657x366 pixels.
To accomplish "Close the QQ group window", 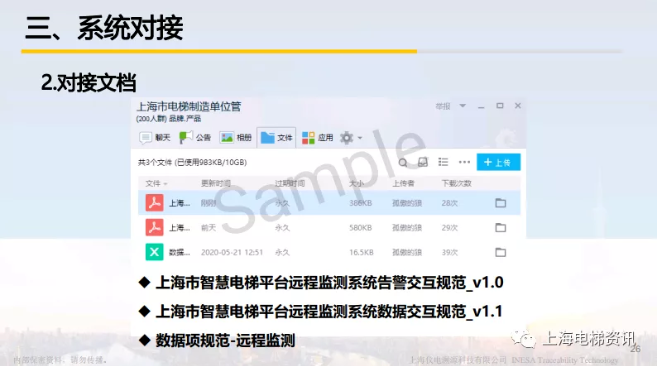I will [518, 106].
